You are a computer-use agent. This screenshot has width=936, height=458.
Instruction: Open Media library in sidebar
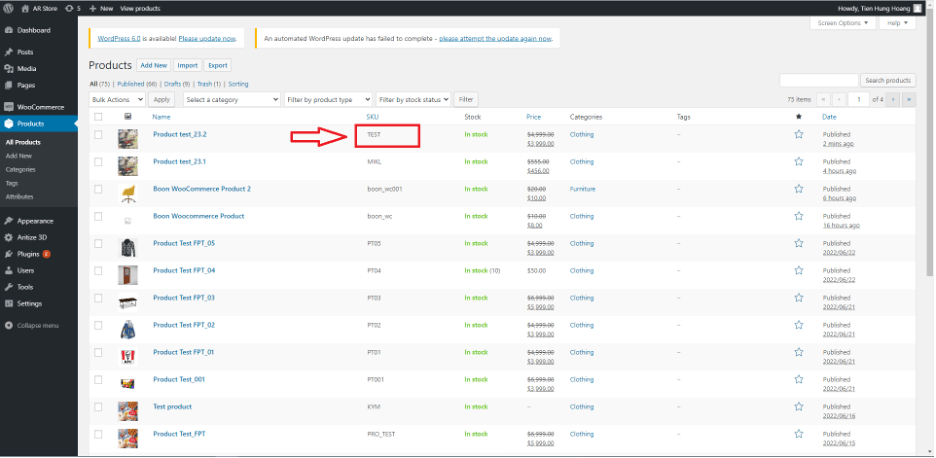point(26,69)
